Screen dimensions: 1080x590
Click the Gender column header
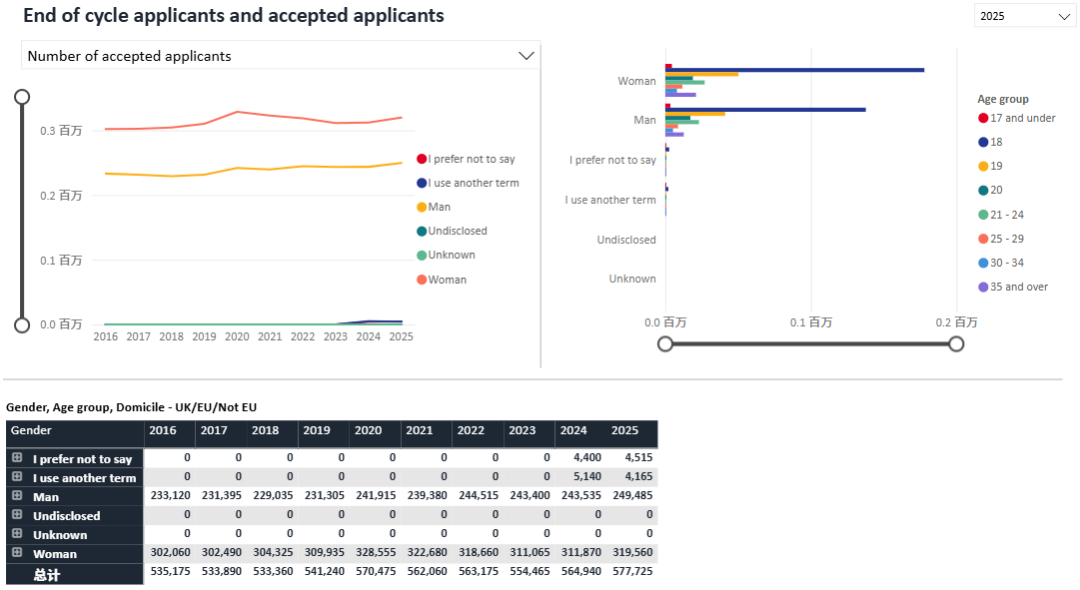click(x=32, y=431)
